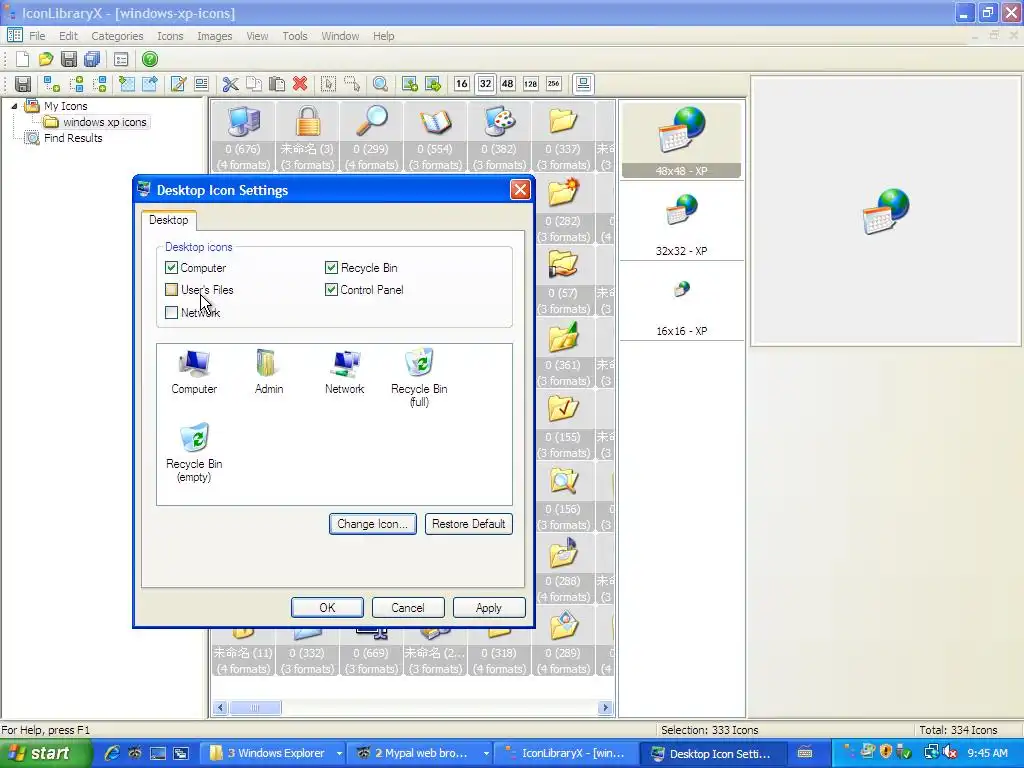
Task: Click the Export images icon with blue arrow
Action: 150,84
